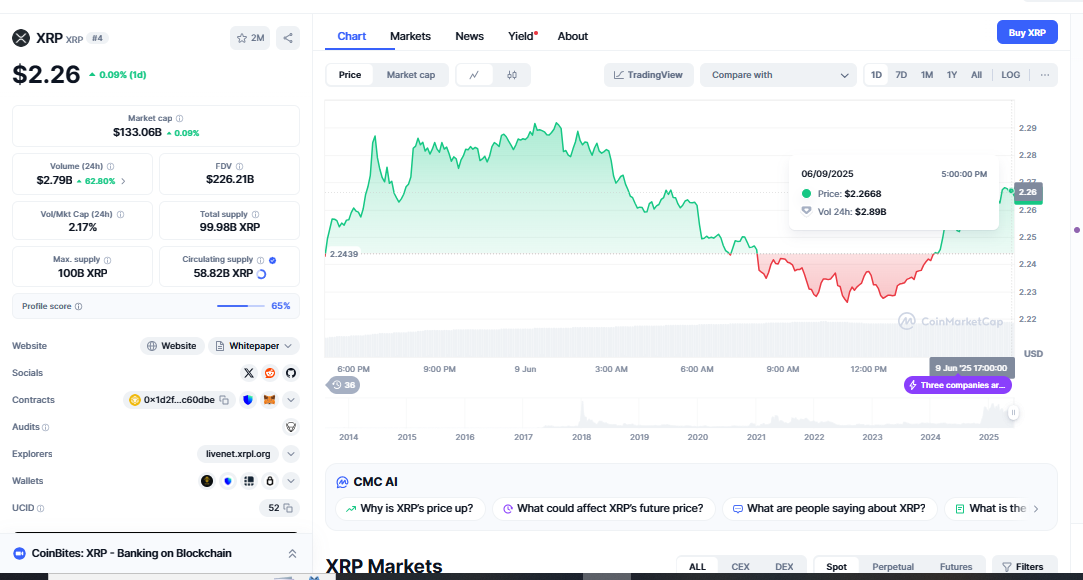
Task: Click the MetaMask fox icon
Action: (x=270, y=400)
